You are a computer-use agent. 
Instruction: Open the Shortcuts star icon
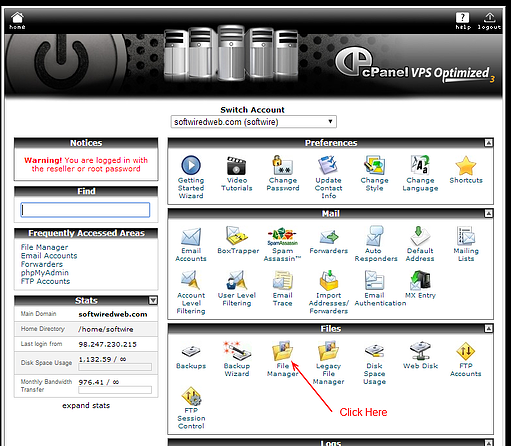[466, 166]
